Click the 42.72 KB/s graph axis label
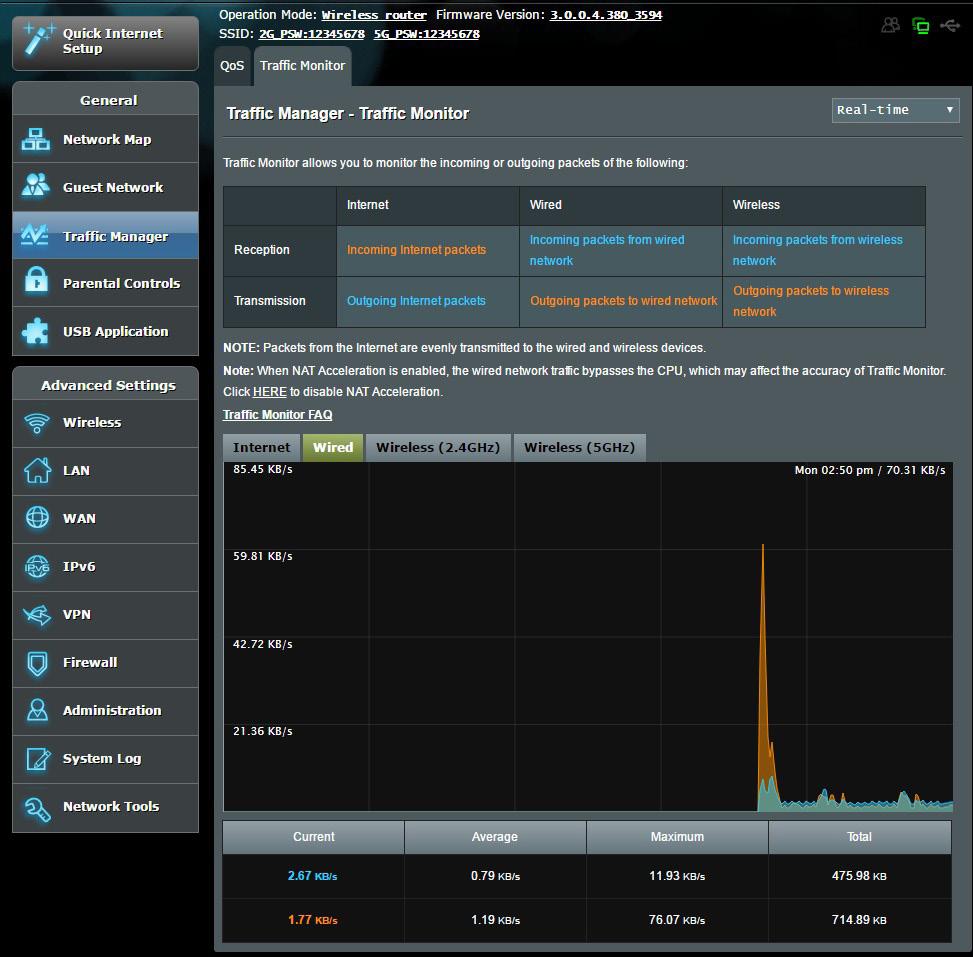 tap(262, 644)
